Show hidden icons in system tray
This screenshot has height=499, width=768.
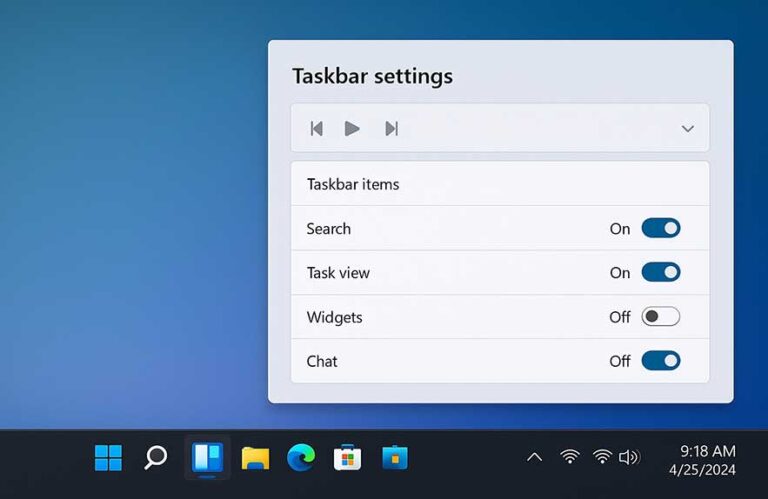(534, 458)
